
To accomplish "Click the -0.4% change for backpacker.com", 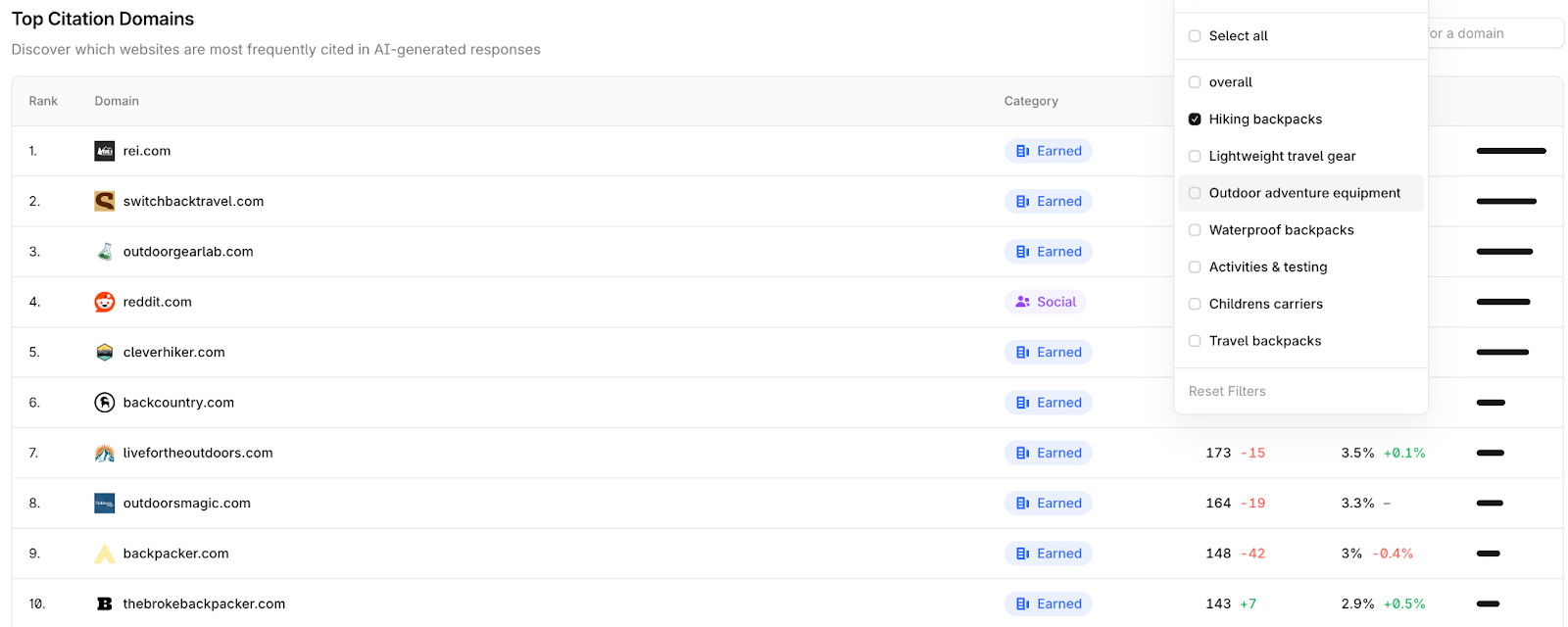I will [x=1392, y=554].
